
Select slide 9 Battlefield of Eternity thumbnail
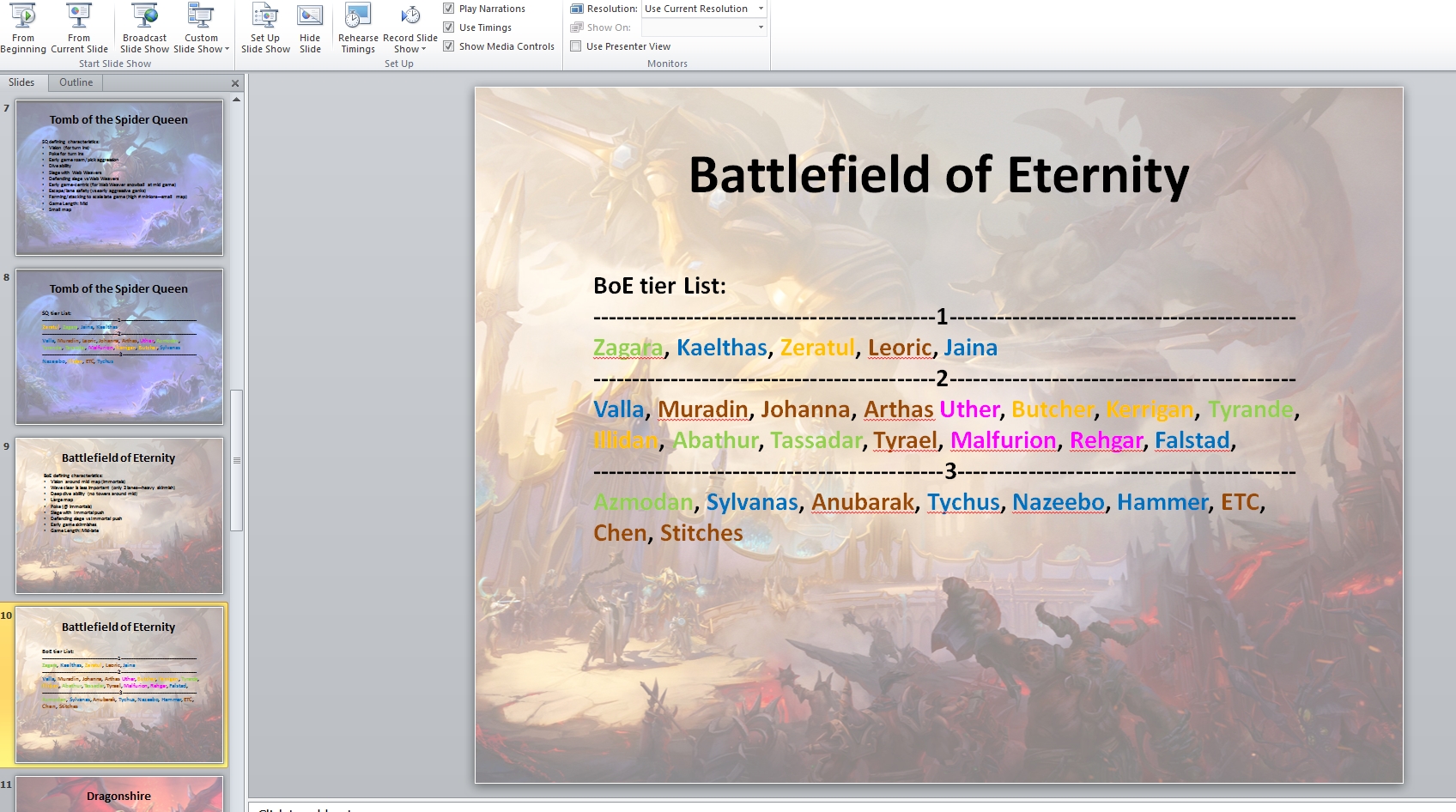pos(119,516)
